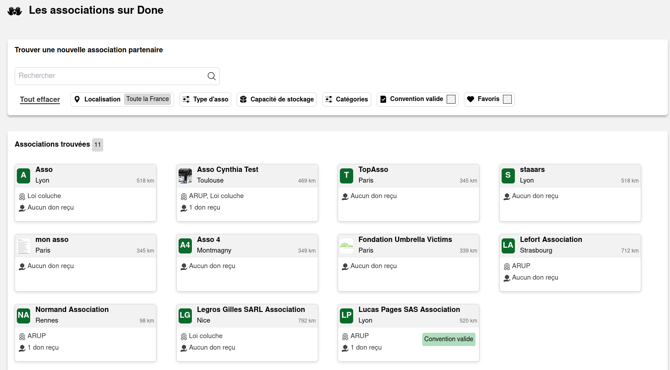The height and width of the screenshot is (370, 670).
Task: Click the Tout effacer link
Action: [x=40, y=100]
